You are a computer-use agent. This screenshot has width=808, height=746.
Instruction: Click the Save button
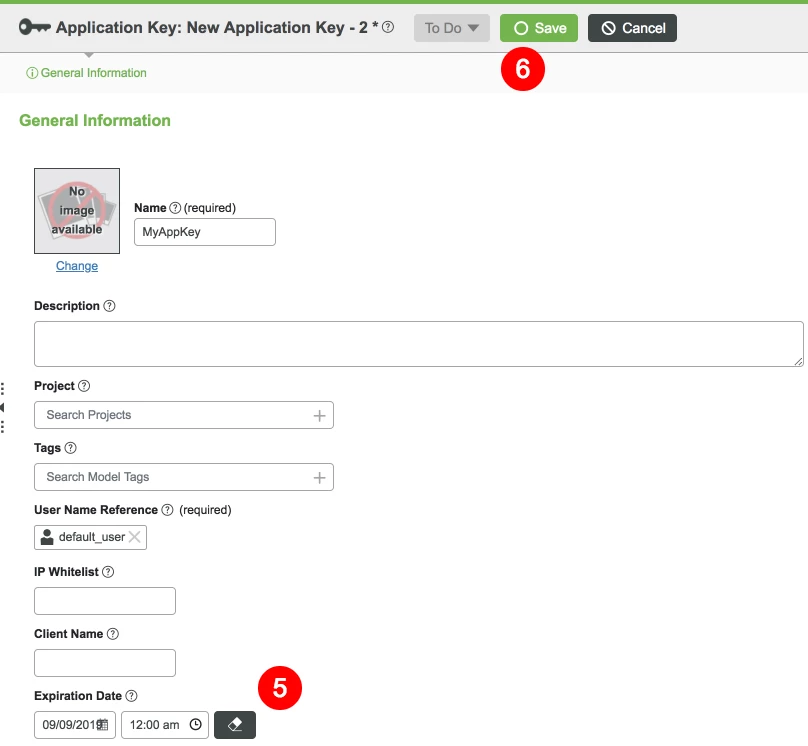[538, 28]
